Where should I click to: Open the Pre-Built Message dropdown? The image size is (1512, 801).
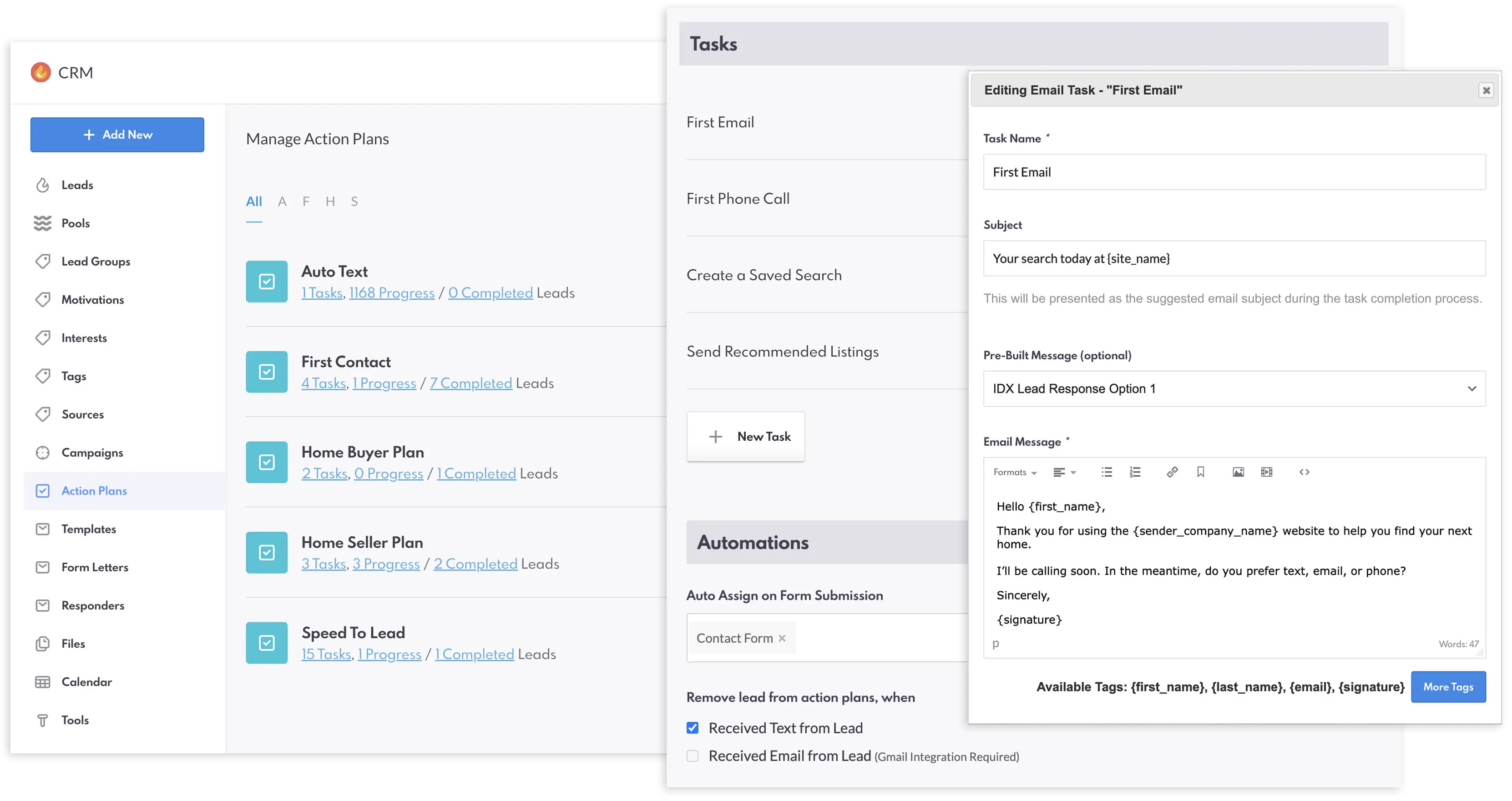coord(1234,388)
